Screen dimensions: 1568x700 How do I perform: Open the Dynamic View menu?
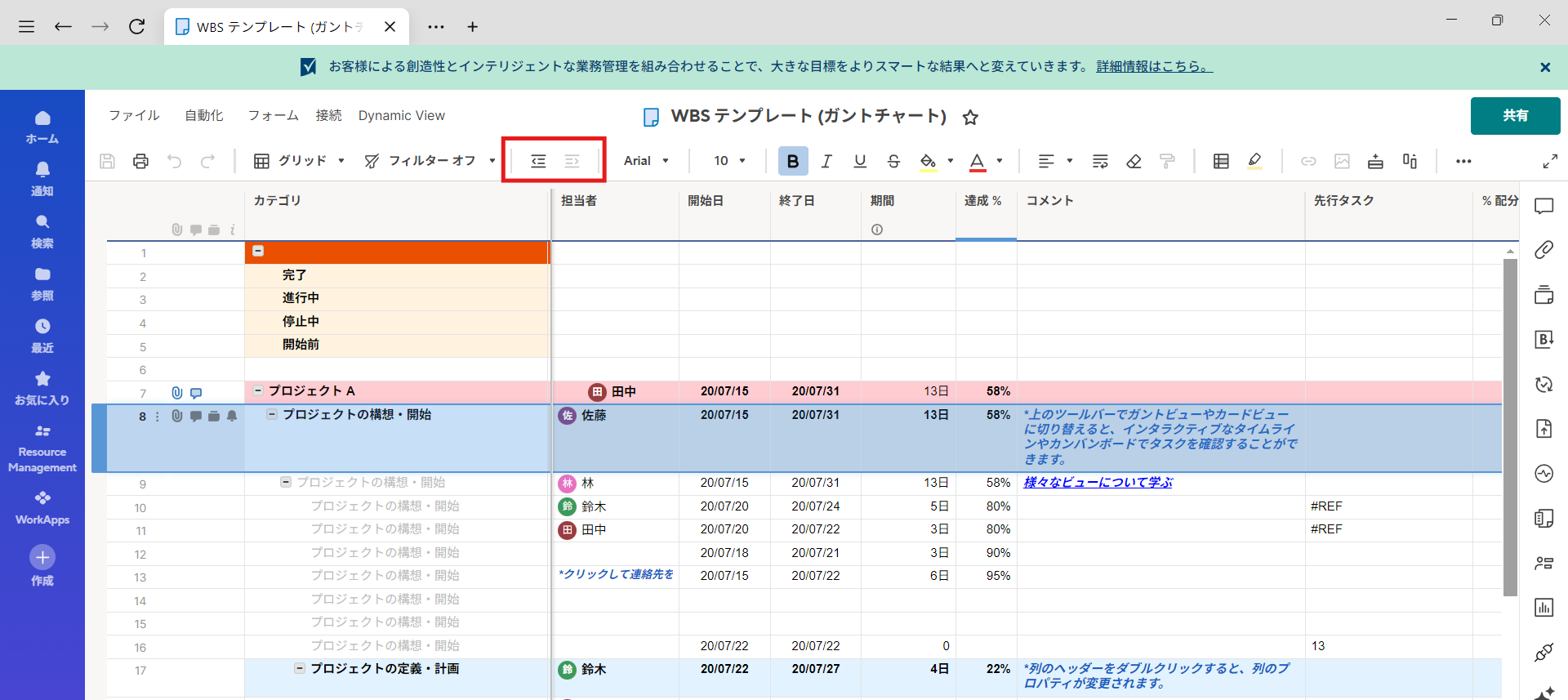pyautogui.click(x=401, y=116)
